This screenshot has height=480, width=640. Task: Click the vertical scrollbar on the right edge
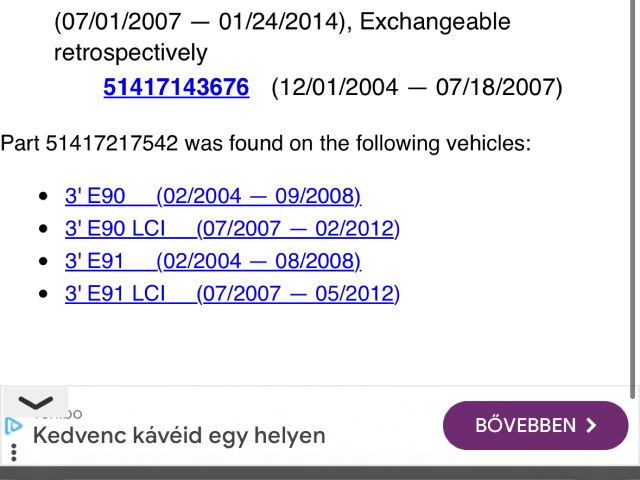(634, 200)
